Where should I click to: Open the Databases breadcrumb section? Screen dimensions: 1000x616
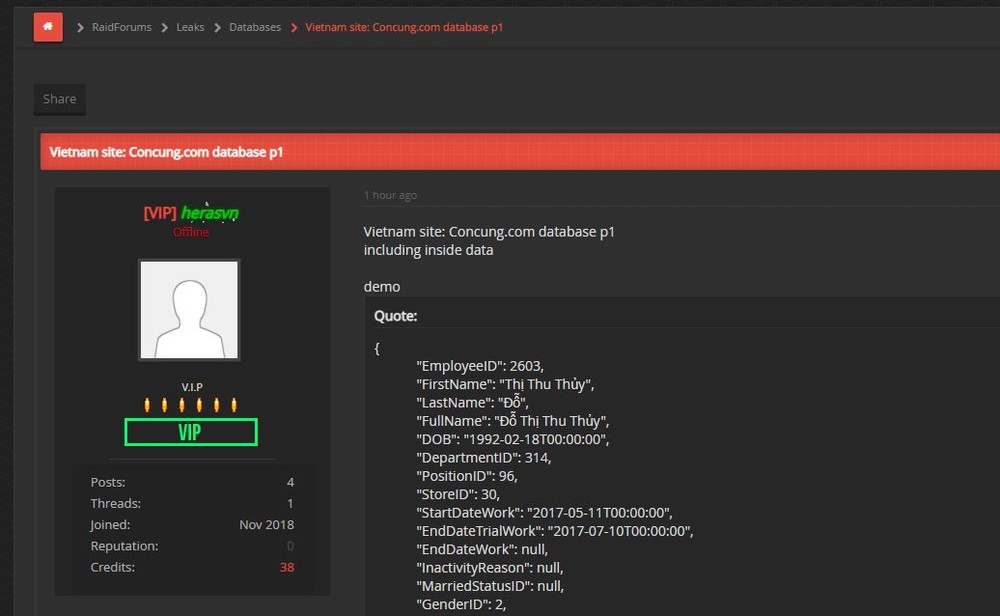(255, 27)
